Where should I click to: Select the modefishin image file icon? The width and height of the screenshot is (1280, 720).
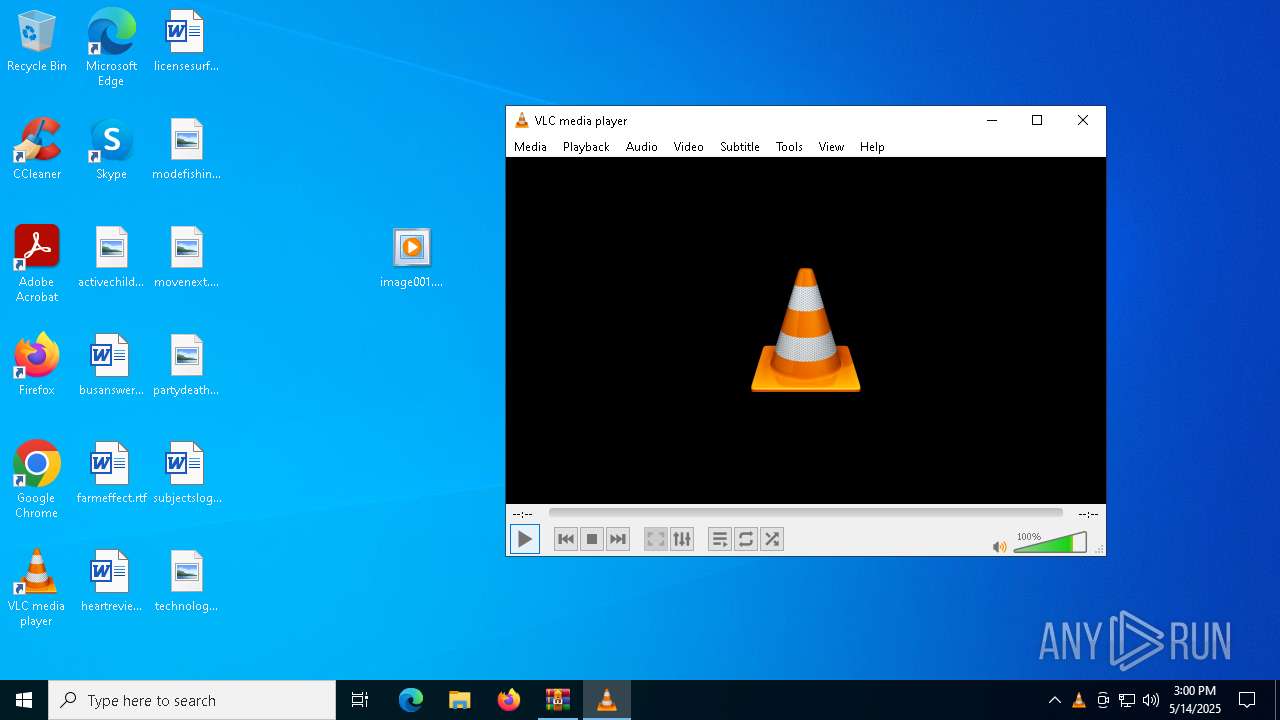186,150
